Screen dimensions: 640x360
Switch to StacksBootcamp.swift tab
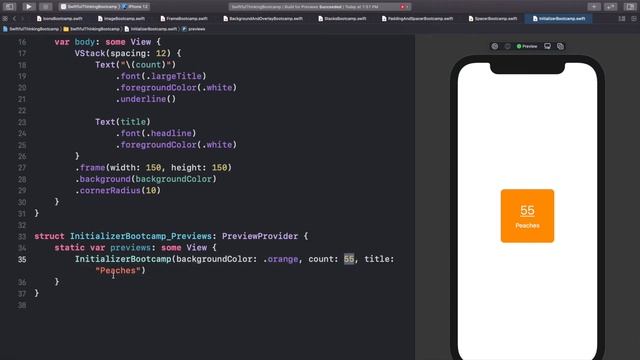(x=342, y=18)
